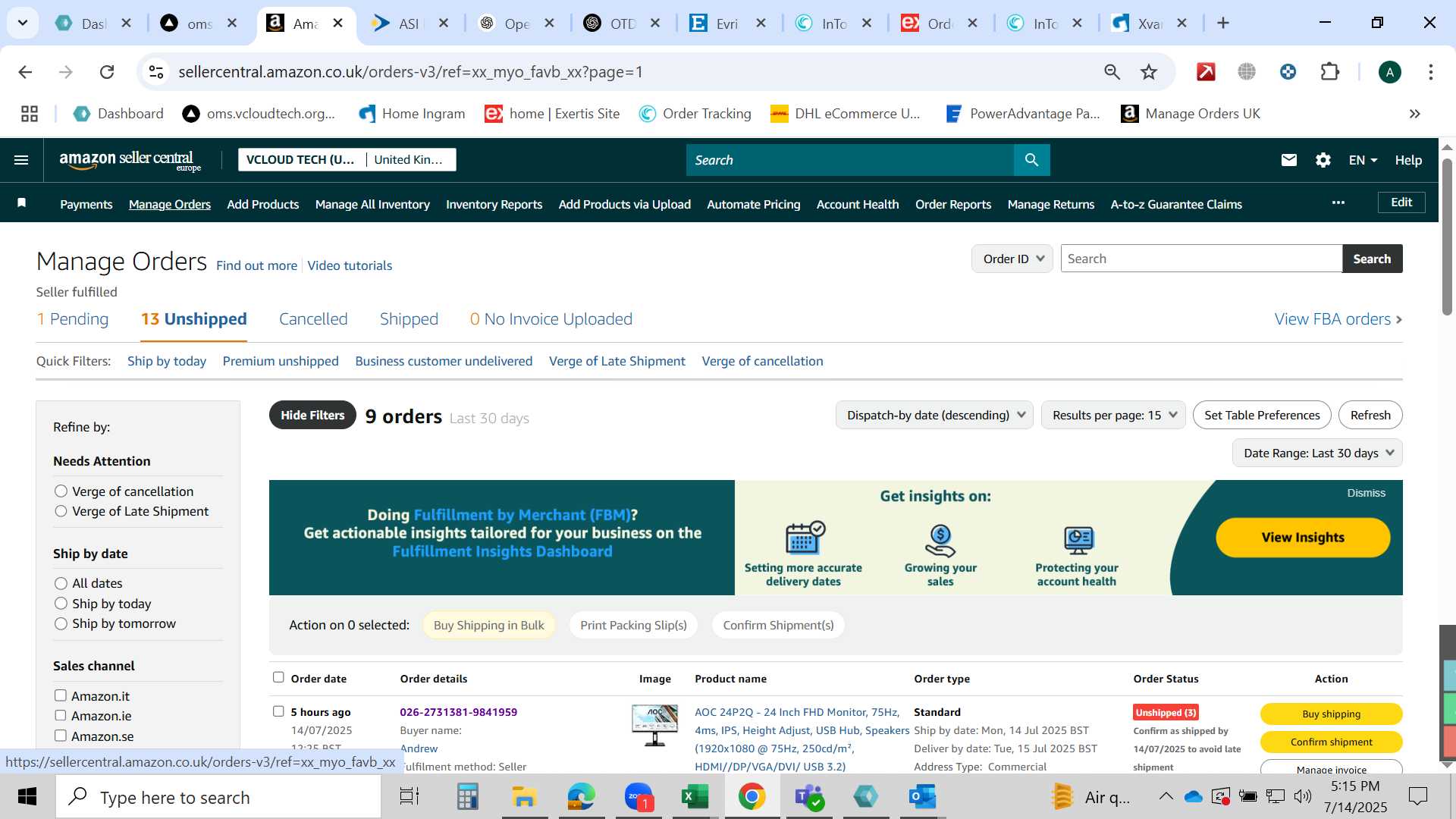Select Ship by tomorrow radio option
Viewport: 1456px width, 819px height.
pos(61,623)
